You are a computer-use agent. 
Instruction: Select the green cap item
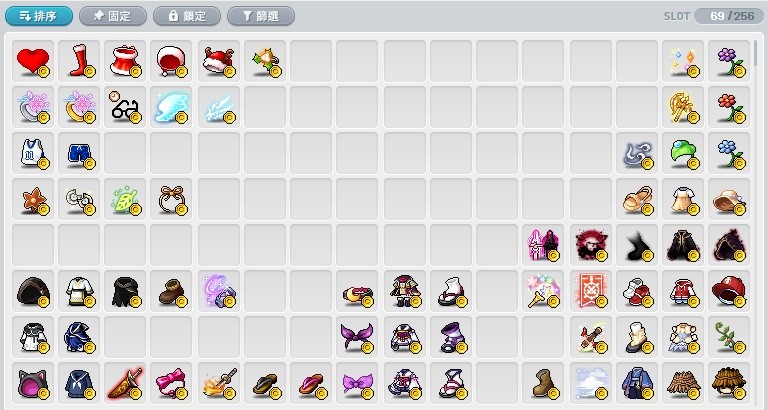coord(683,153)
